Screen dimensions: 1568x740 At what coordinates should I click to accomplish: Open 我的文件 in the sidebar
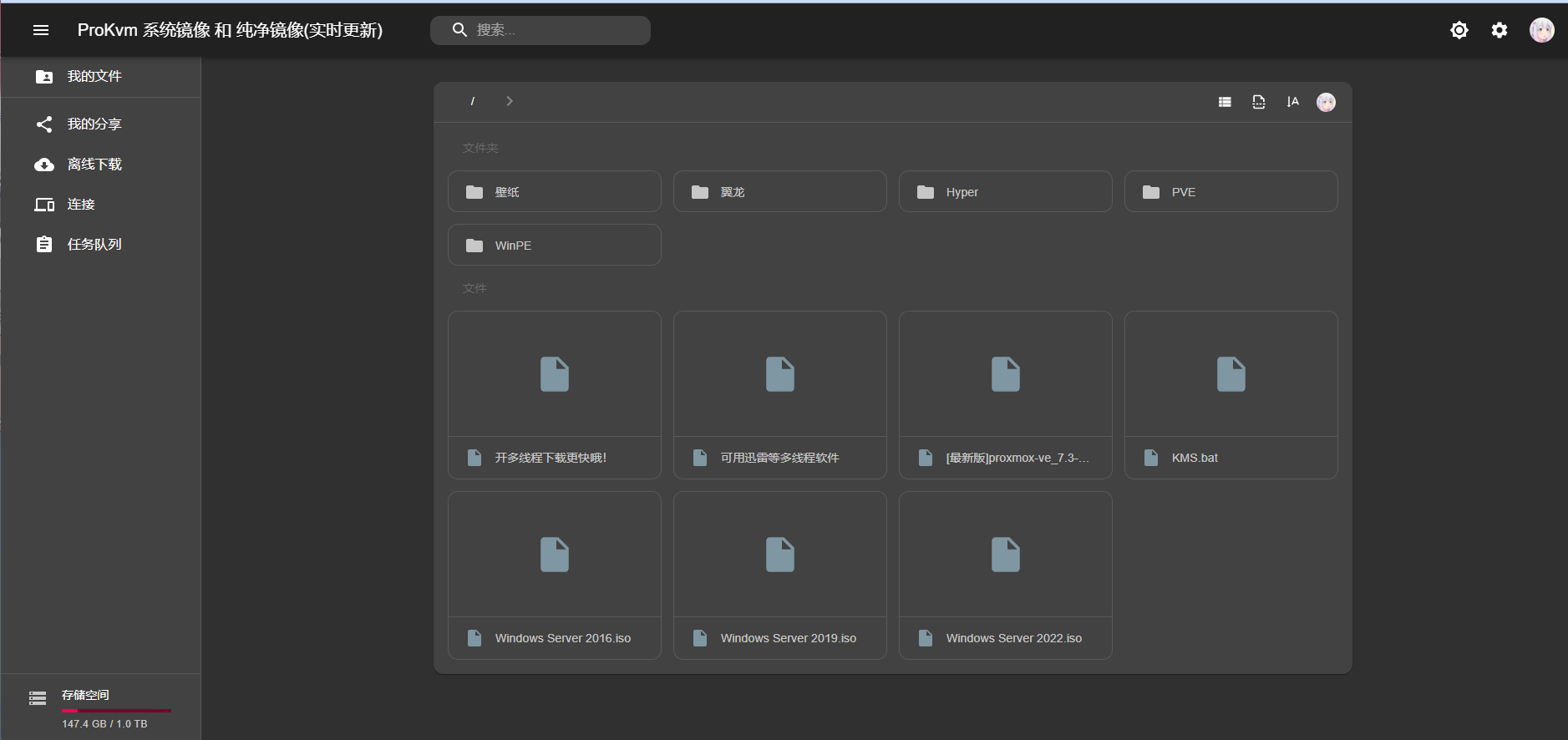tap(101, 77)
